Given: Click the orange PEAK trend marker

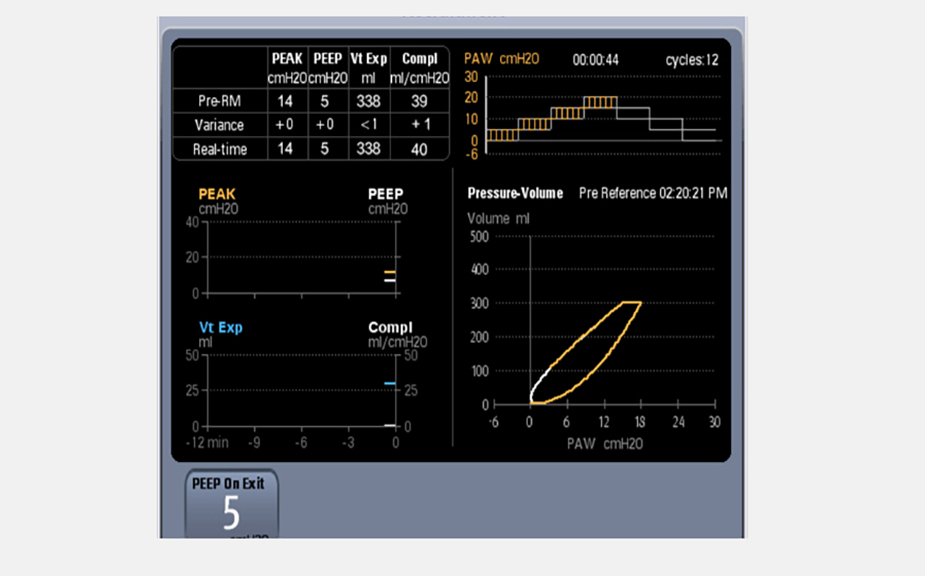Looking at the screenshot, I should (390, 272).
